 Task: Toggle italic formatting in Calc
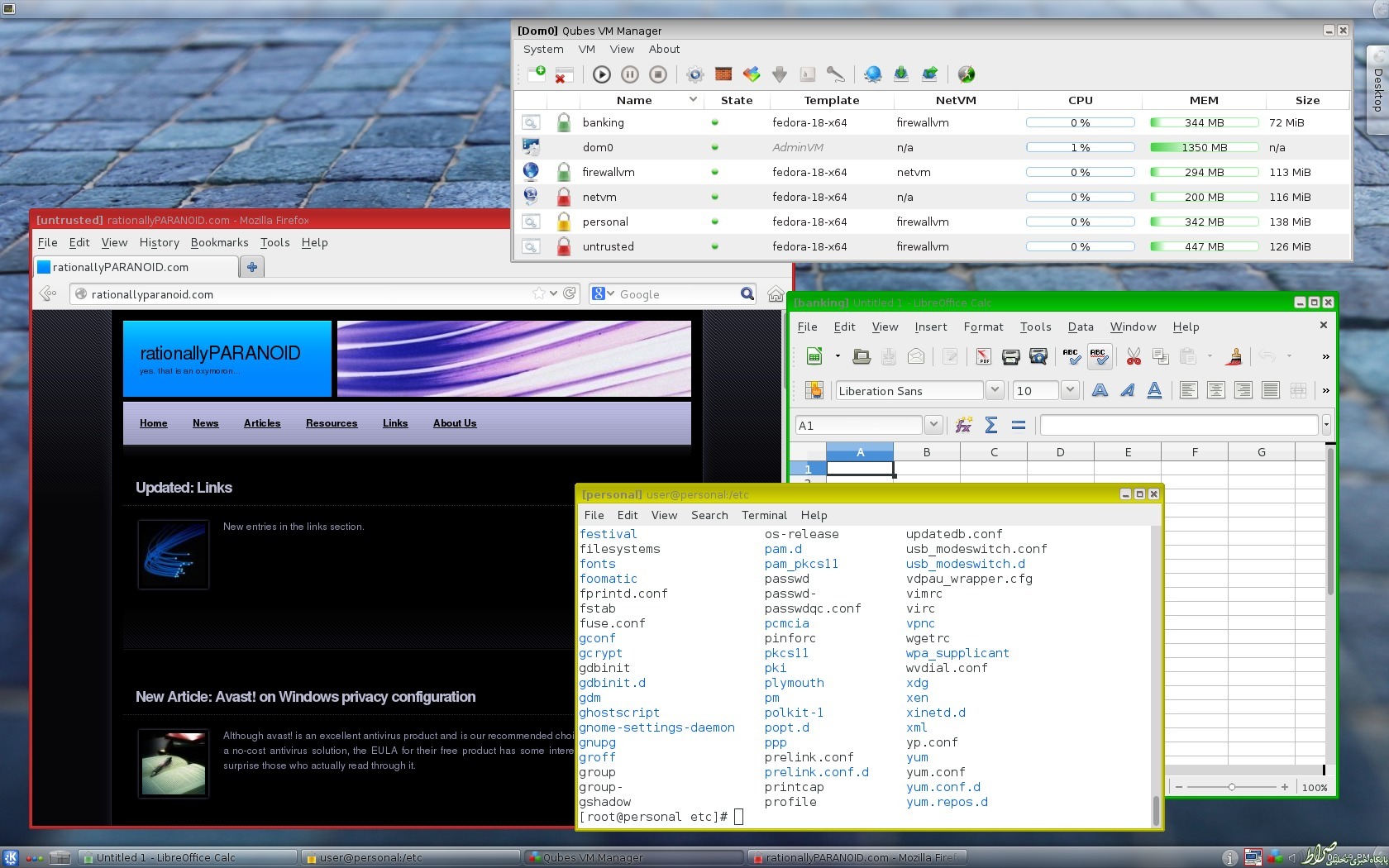1127,390
